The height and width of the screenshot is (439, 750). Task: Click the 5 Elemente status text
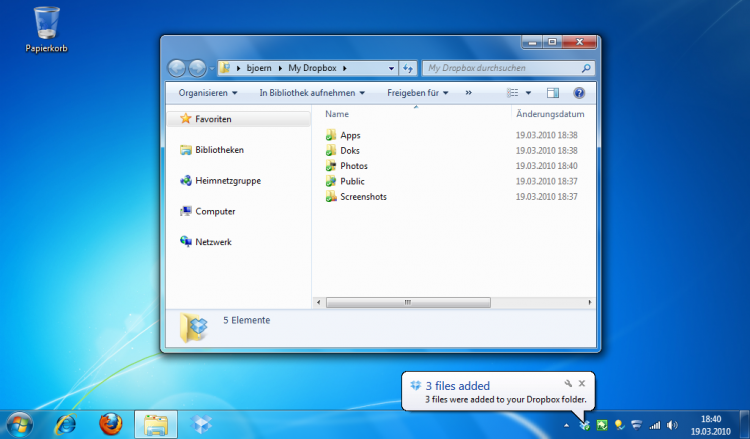click(x=246, y=320)
